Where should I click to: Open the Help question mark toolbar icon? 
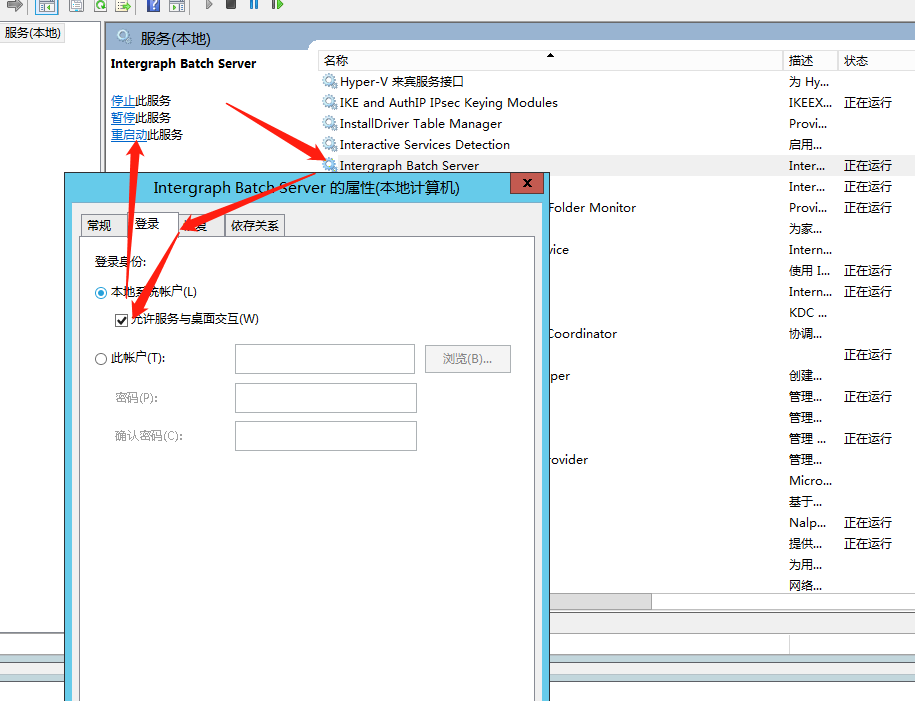(x=153, y=5)
